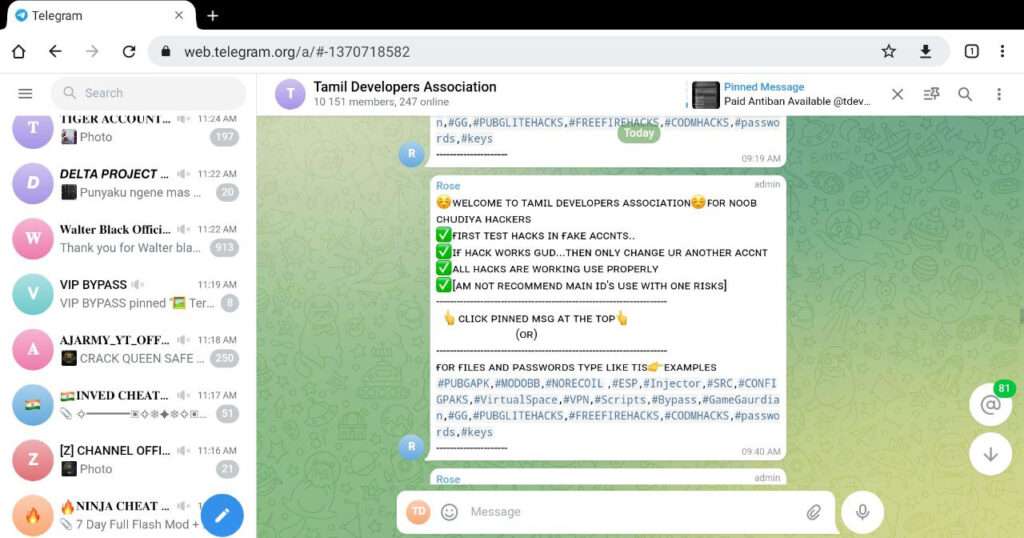
Task: Open the pinned message thumbnail image
Action: [705, 95]
